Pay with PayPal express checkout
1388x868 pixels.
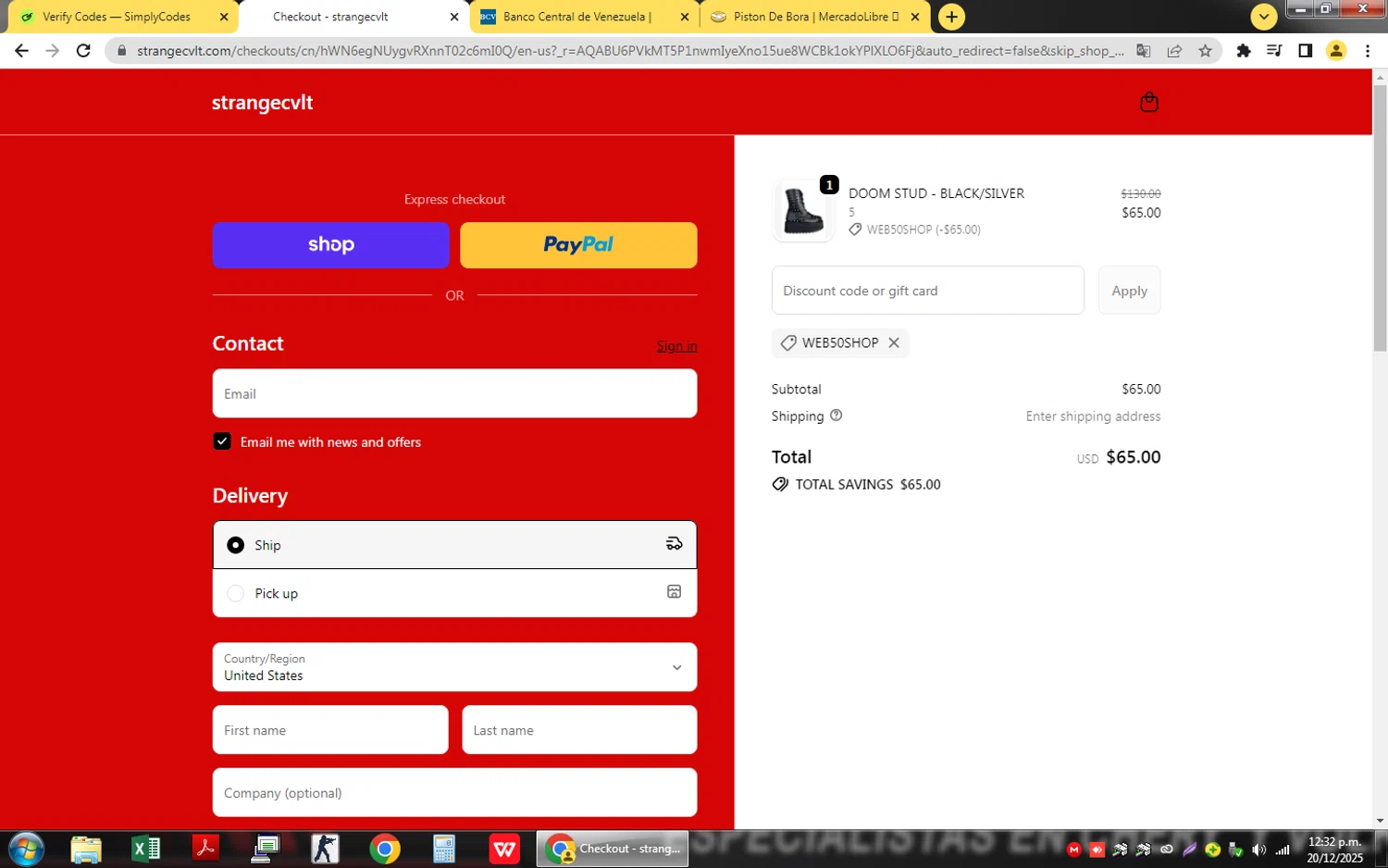pos(578,245)
